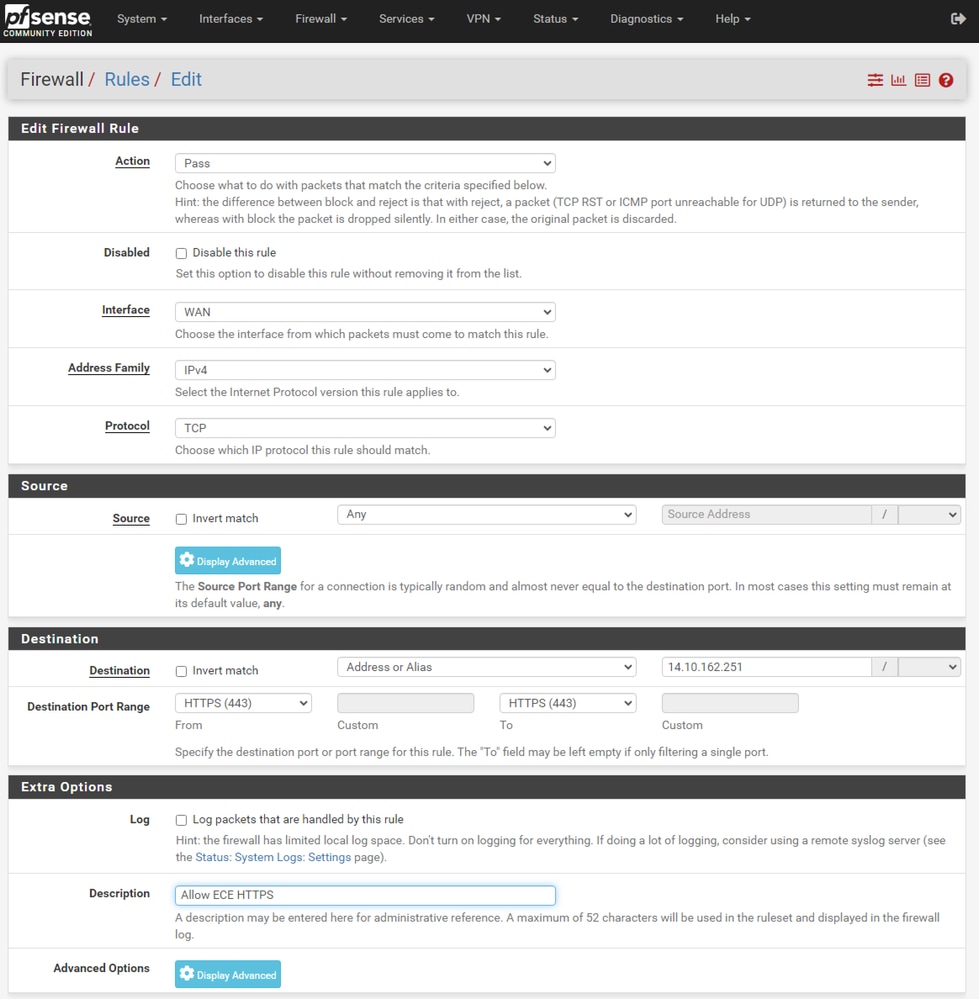This screenshot has width=979, height=999.
Task: Open the Destination type dropdown Address or Alias
Action: (x=487, y=667)
